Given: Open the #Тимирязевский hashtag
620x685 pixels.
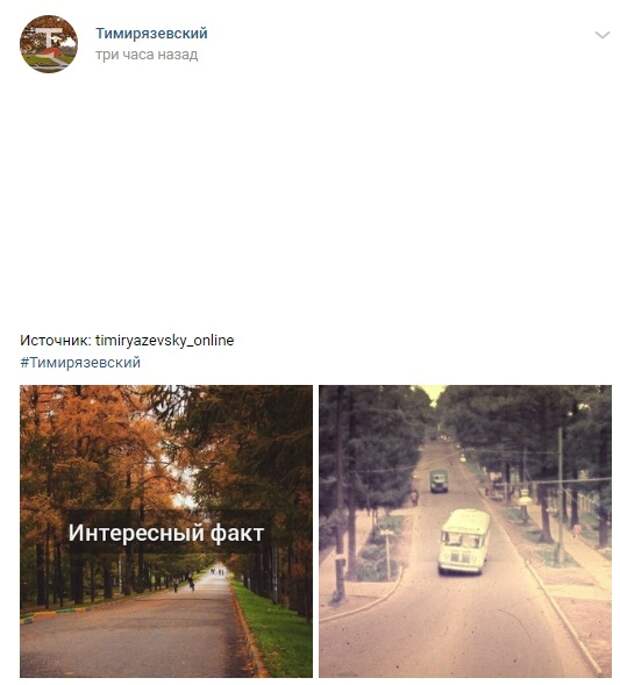Looking at the screenshot, I should point(80,363).
